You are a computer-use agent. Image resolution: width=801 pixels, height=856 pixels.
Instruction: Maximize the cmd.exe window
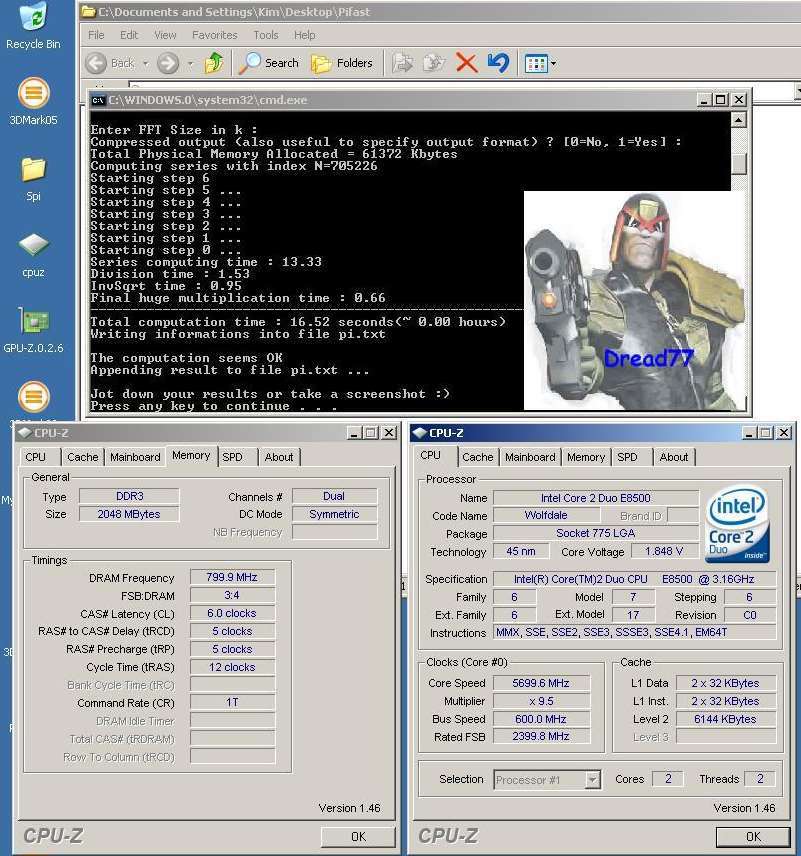[721, 100]
